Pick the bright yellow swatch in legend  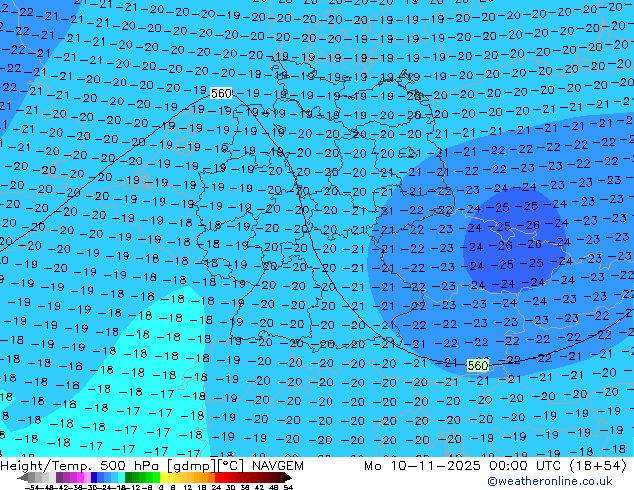pos(163,477)
